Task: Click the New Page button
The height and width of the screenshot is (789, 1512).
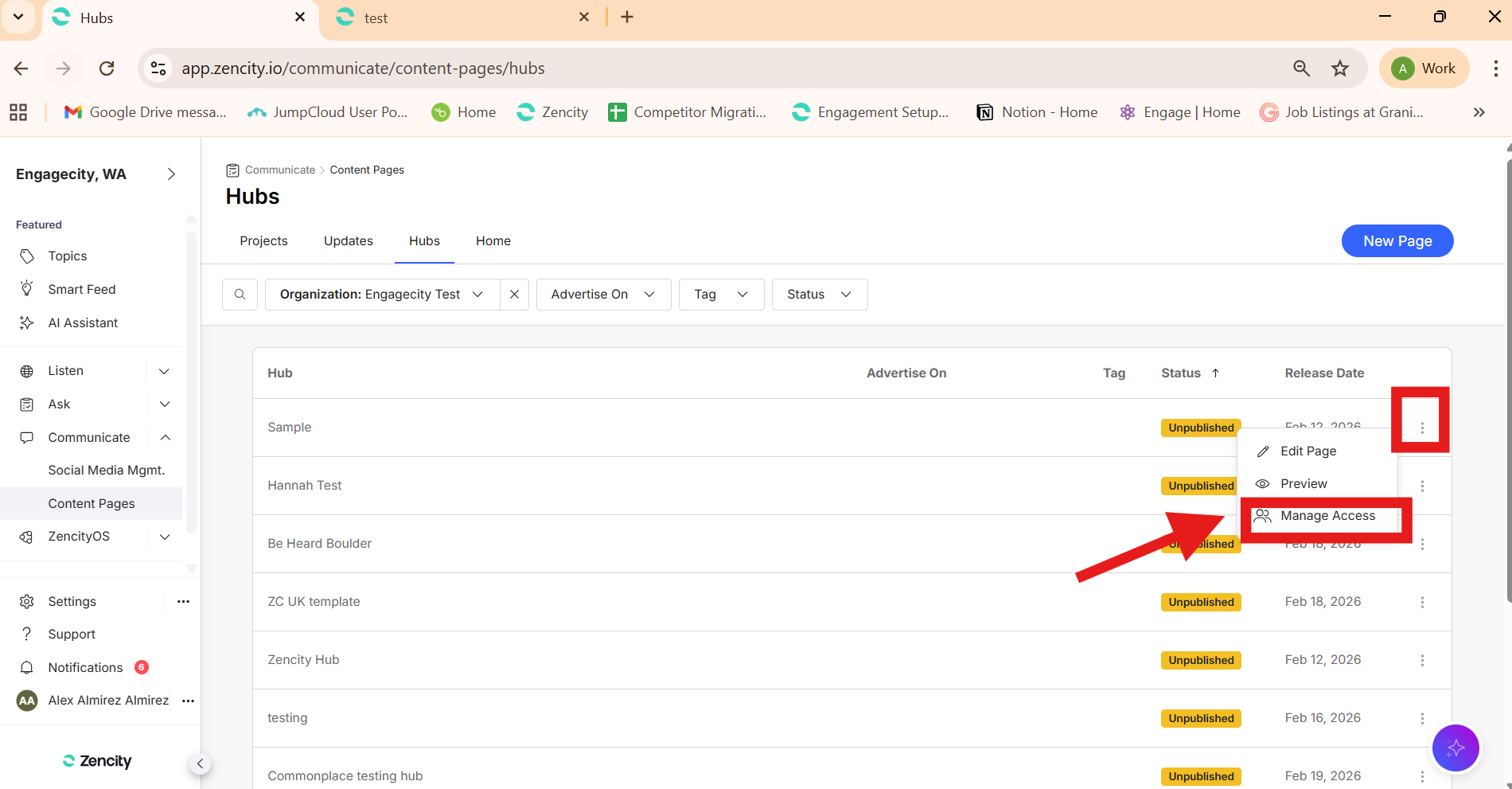Action: pos(1397,240)
